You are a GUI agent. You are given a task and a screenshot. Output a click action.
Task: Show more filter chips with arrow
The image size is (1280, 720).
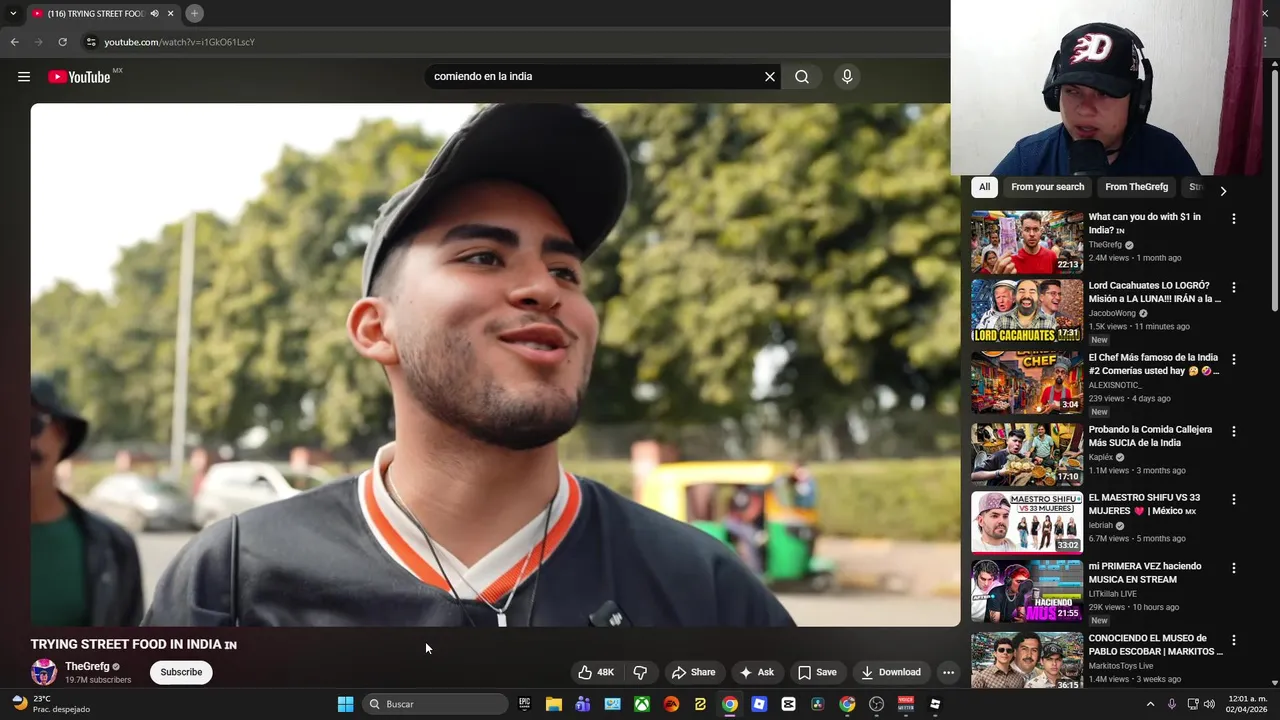[x=1222, y=190]
